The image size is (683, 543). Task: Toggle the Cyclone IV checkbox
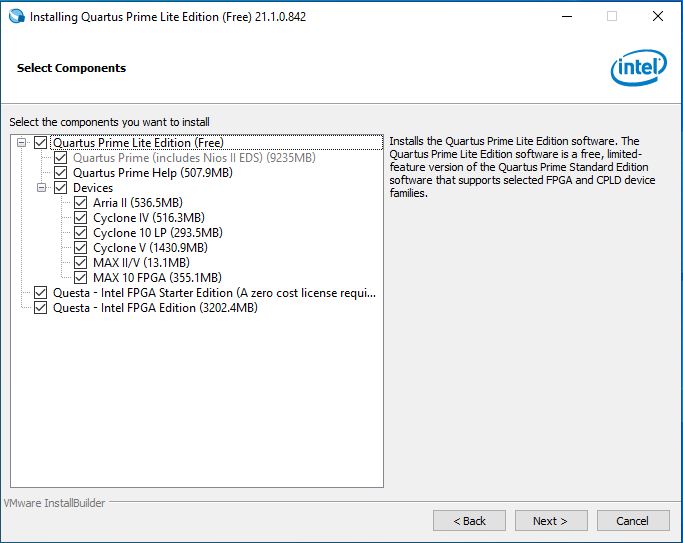tap(81, 218)
